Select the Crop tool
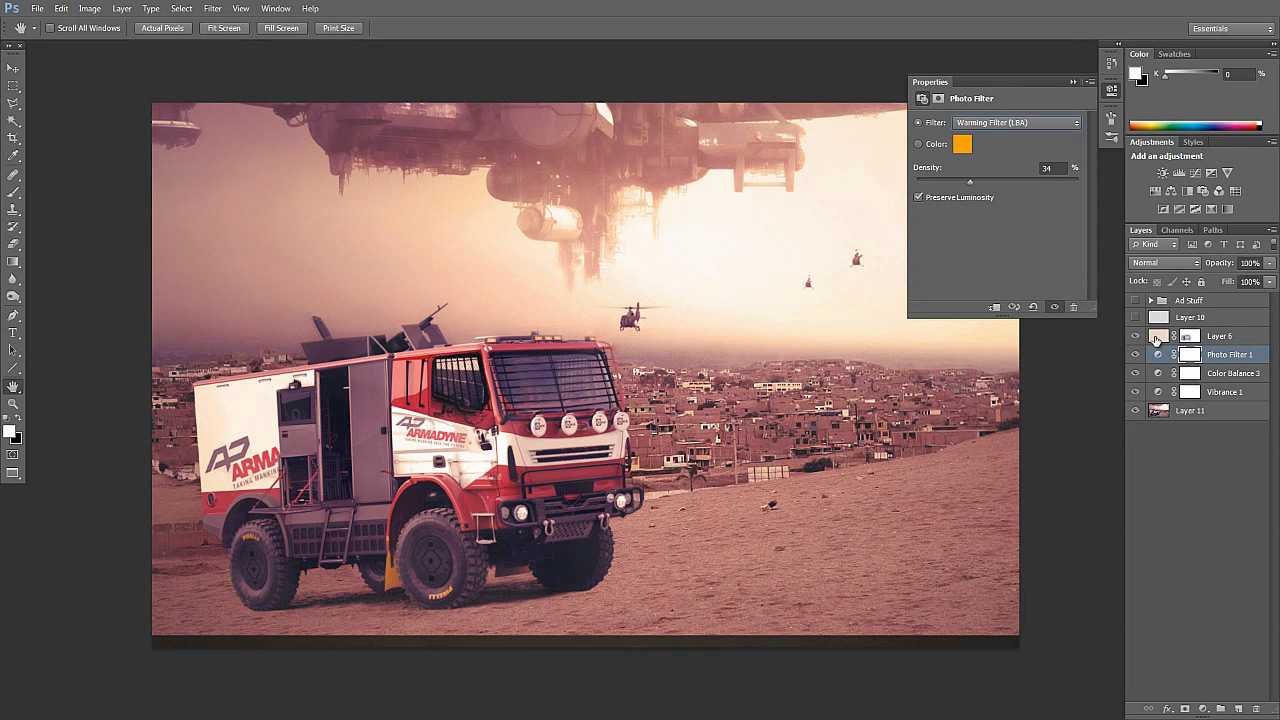This screenshot has width=1280, height=720. (x=13, y=138)
